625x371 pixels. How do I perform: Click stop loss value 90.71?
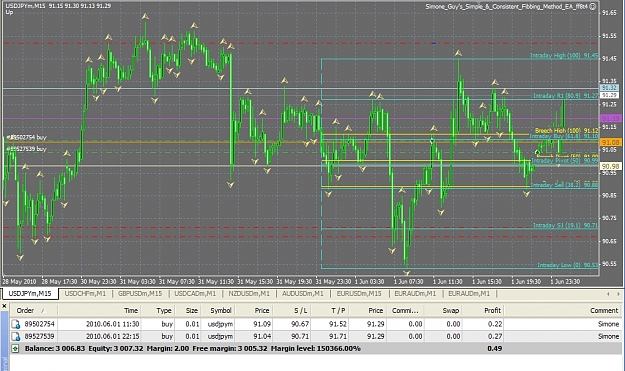pyautogui.click(x=300, y=336)
